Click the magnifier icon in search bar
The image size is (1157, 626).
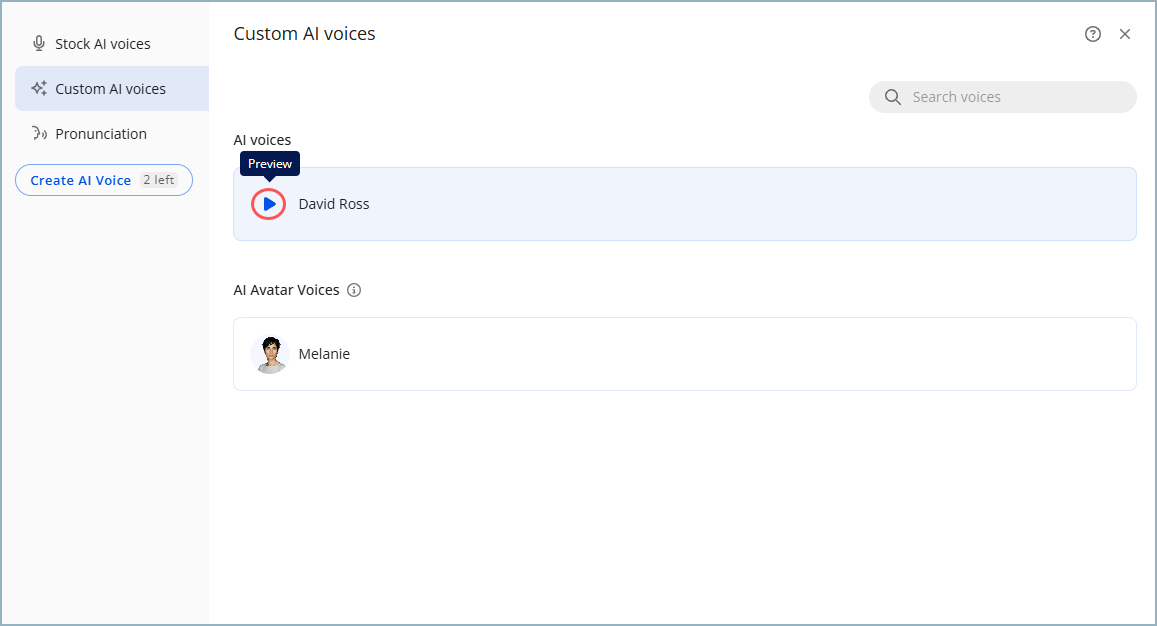893,97
